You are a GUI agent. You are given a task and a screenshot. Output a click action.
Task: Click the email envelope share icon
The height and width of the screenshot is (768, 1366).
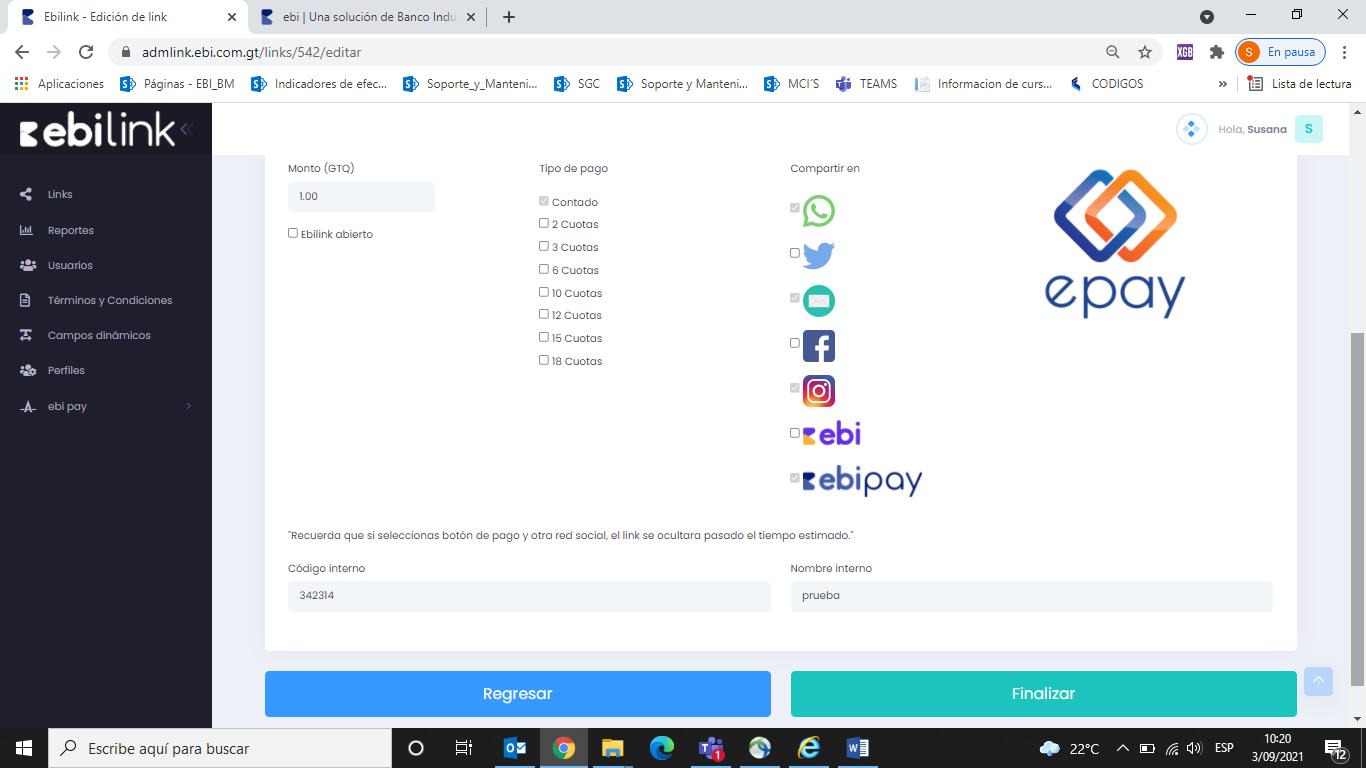(819, 300)
